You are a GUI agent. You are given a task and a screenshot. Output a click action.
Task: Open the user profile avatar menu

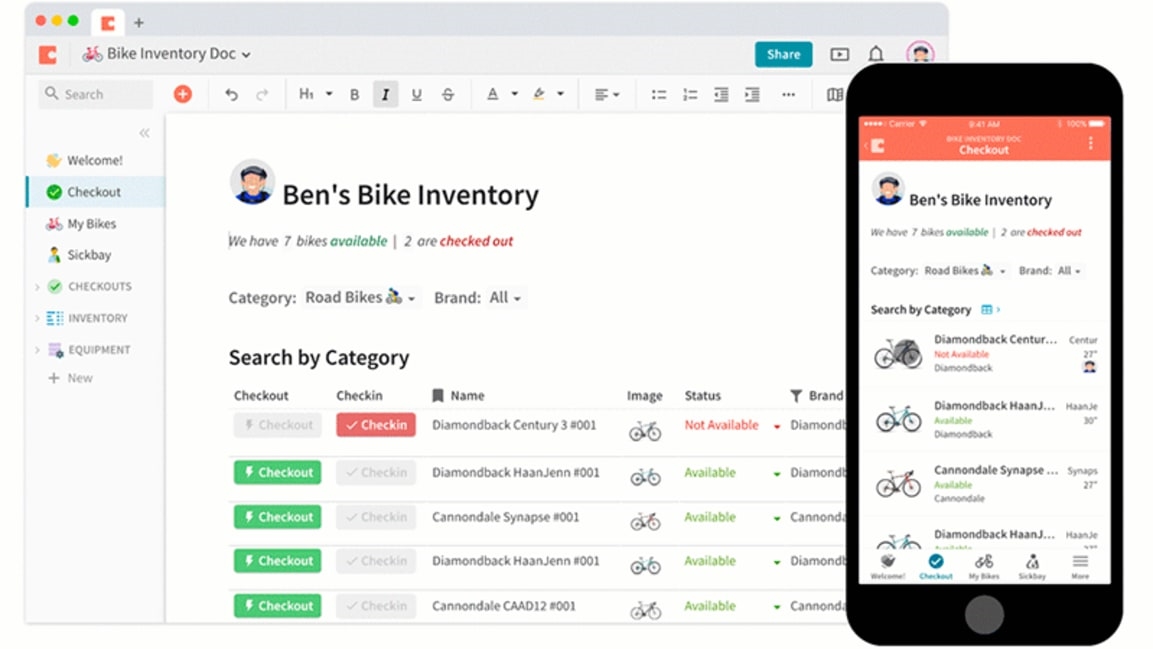pos(920,54)
